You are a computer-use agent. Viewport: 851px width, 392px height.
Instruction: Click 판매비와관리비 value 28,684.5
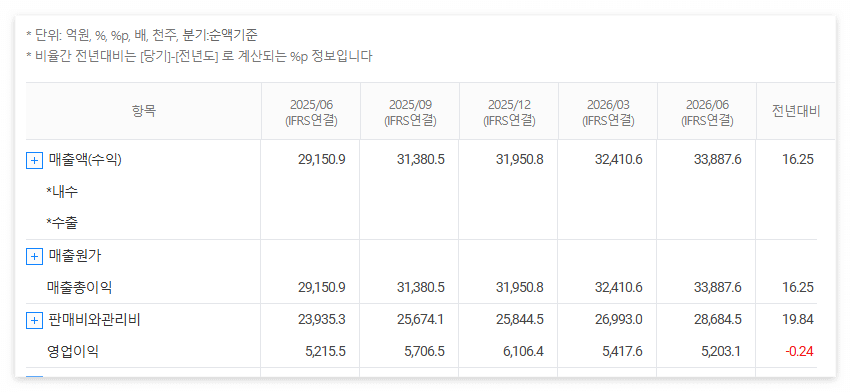click(x=717, y=320)
